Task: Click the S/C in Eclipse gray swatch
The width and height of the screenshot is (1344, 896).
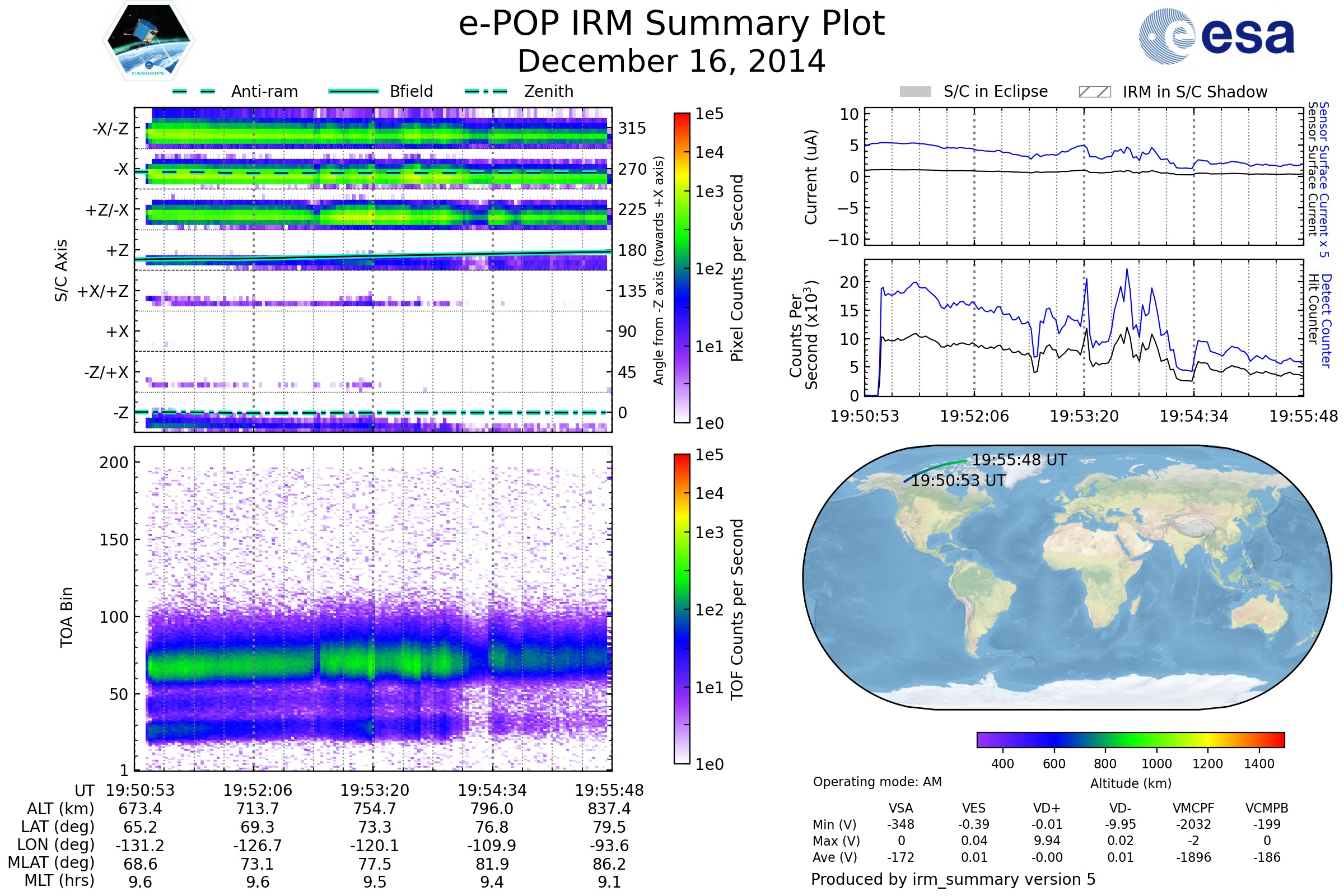Action: click(x=915, y=92)
